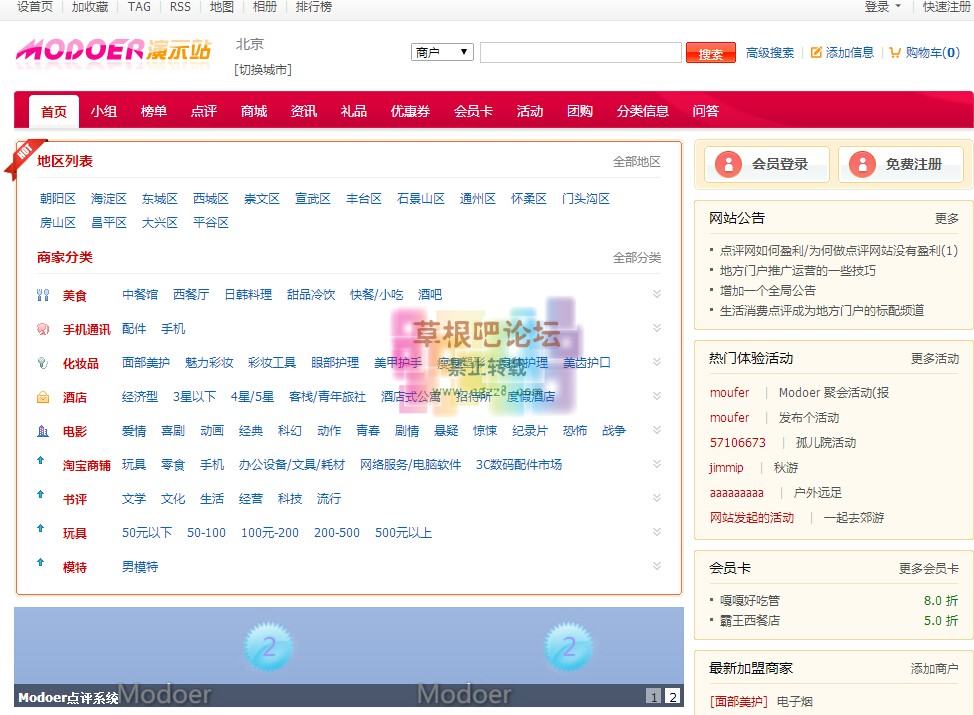Switch to banner slide 1 indicator
The height and width of the screenshot is (715, 974).
(654, 697)
